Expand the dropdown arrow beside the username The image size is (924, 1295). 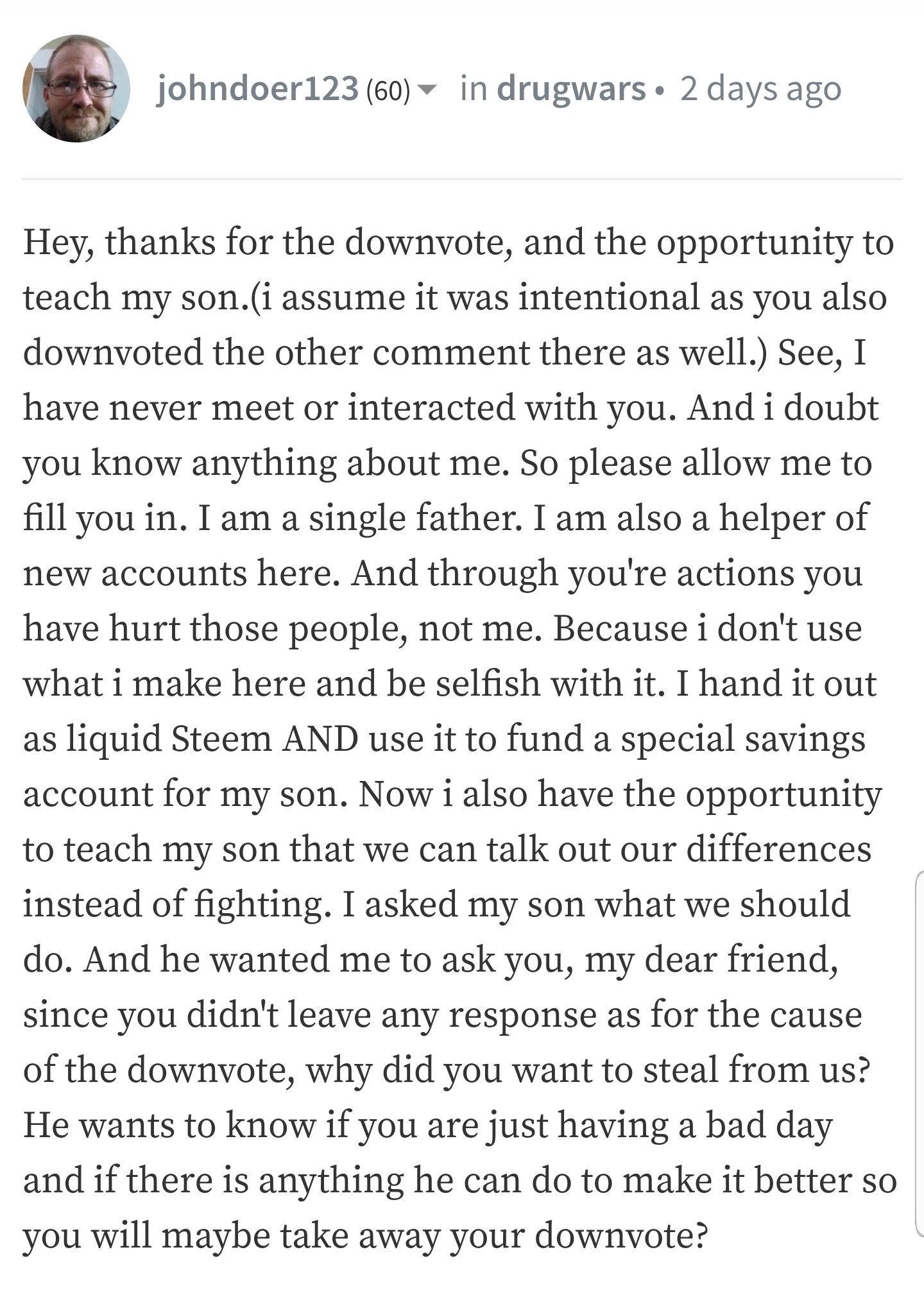pos(427,88)
